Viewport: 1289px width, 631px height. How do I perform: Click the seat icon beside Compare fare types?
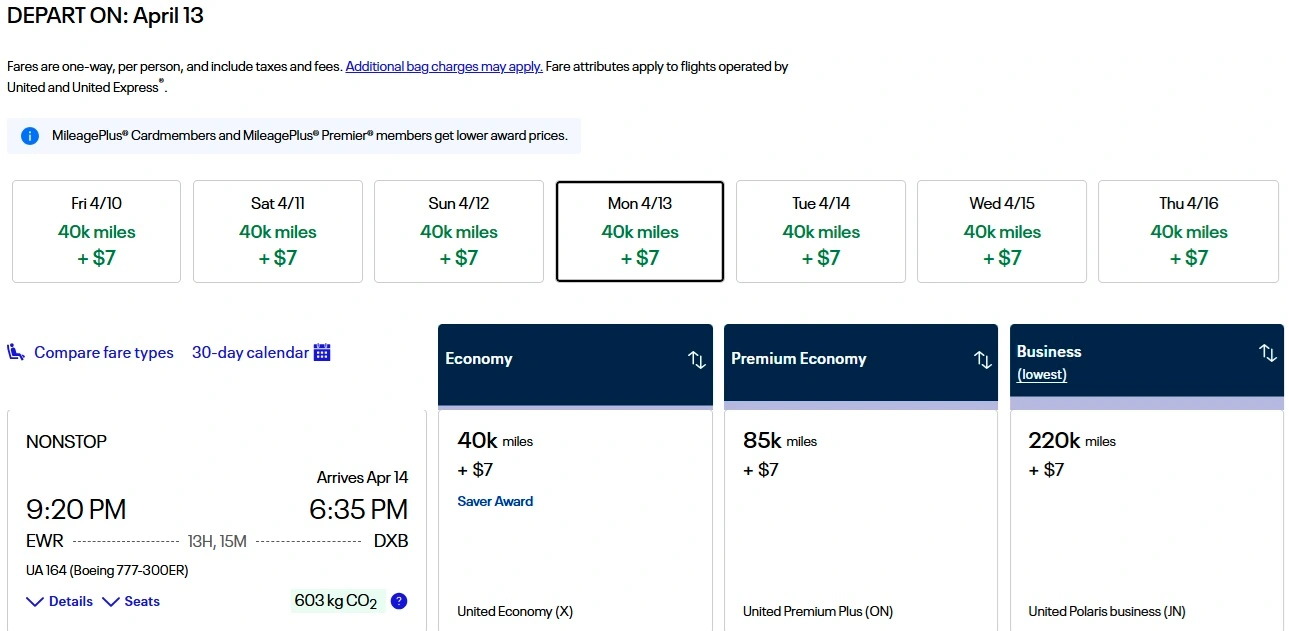click(16, 352)
